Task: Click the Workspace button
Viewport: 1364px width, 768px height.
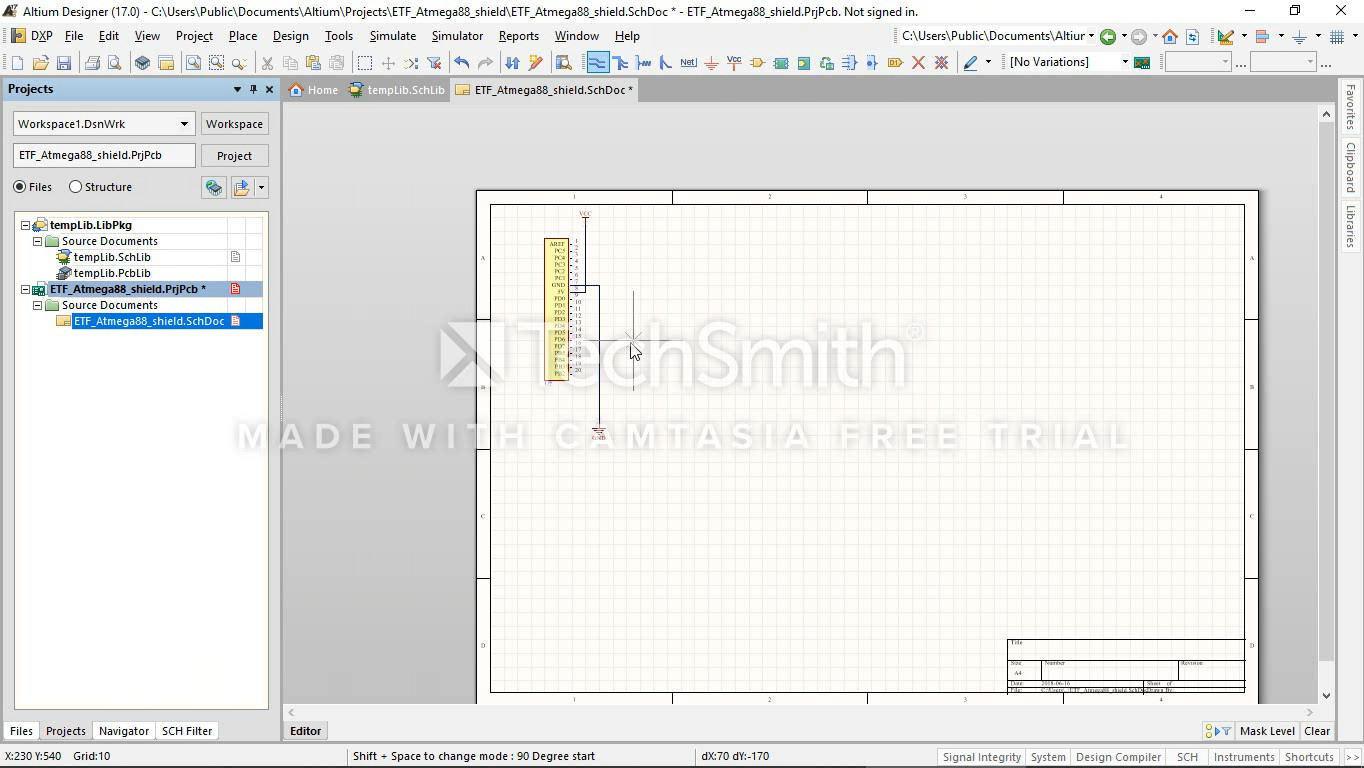Action: click(x=234, y=124)
